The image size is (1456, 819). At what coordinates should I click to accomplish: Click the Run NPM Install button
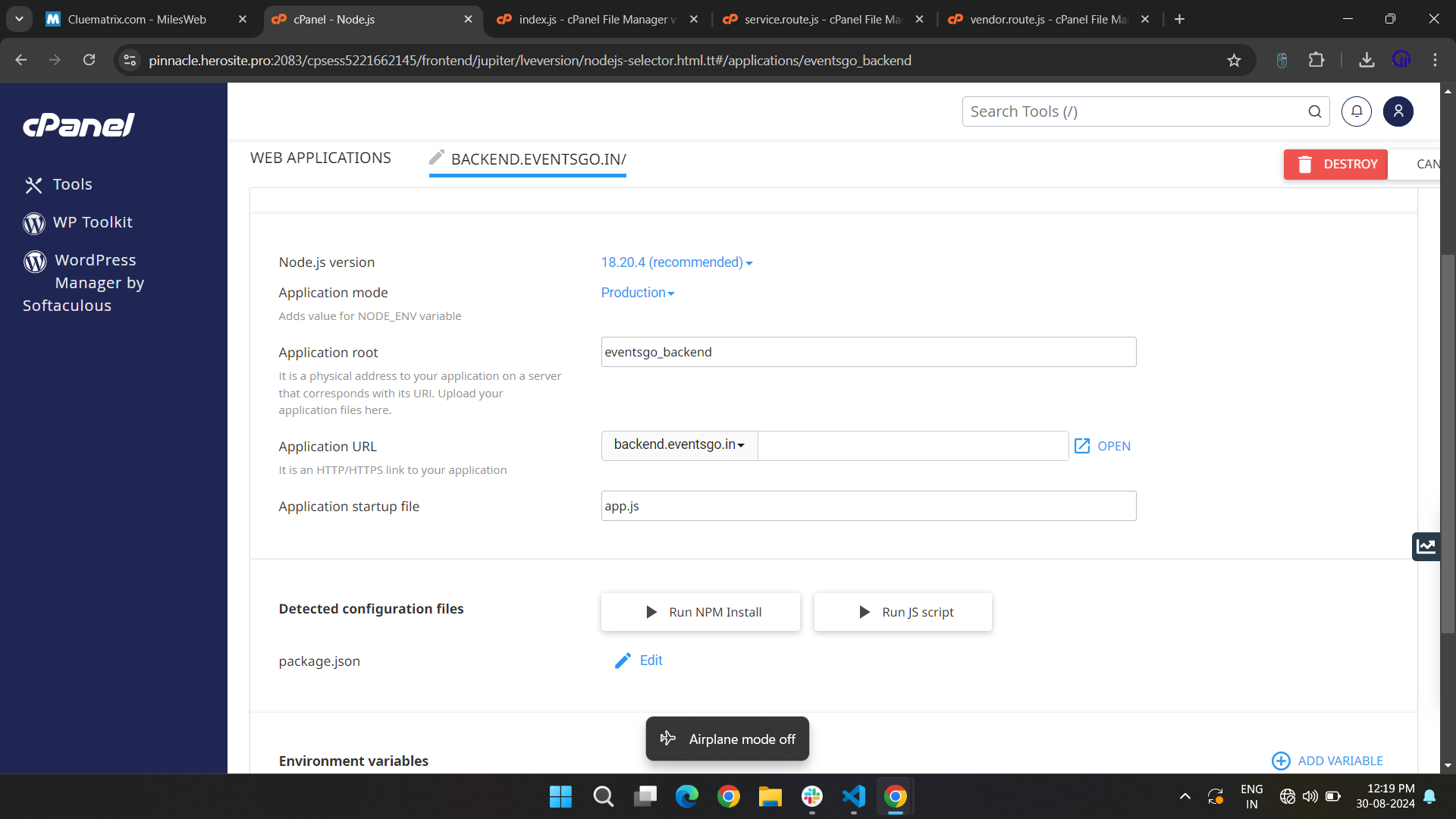pyautogui.click(x=700, y=612)
